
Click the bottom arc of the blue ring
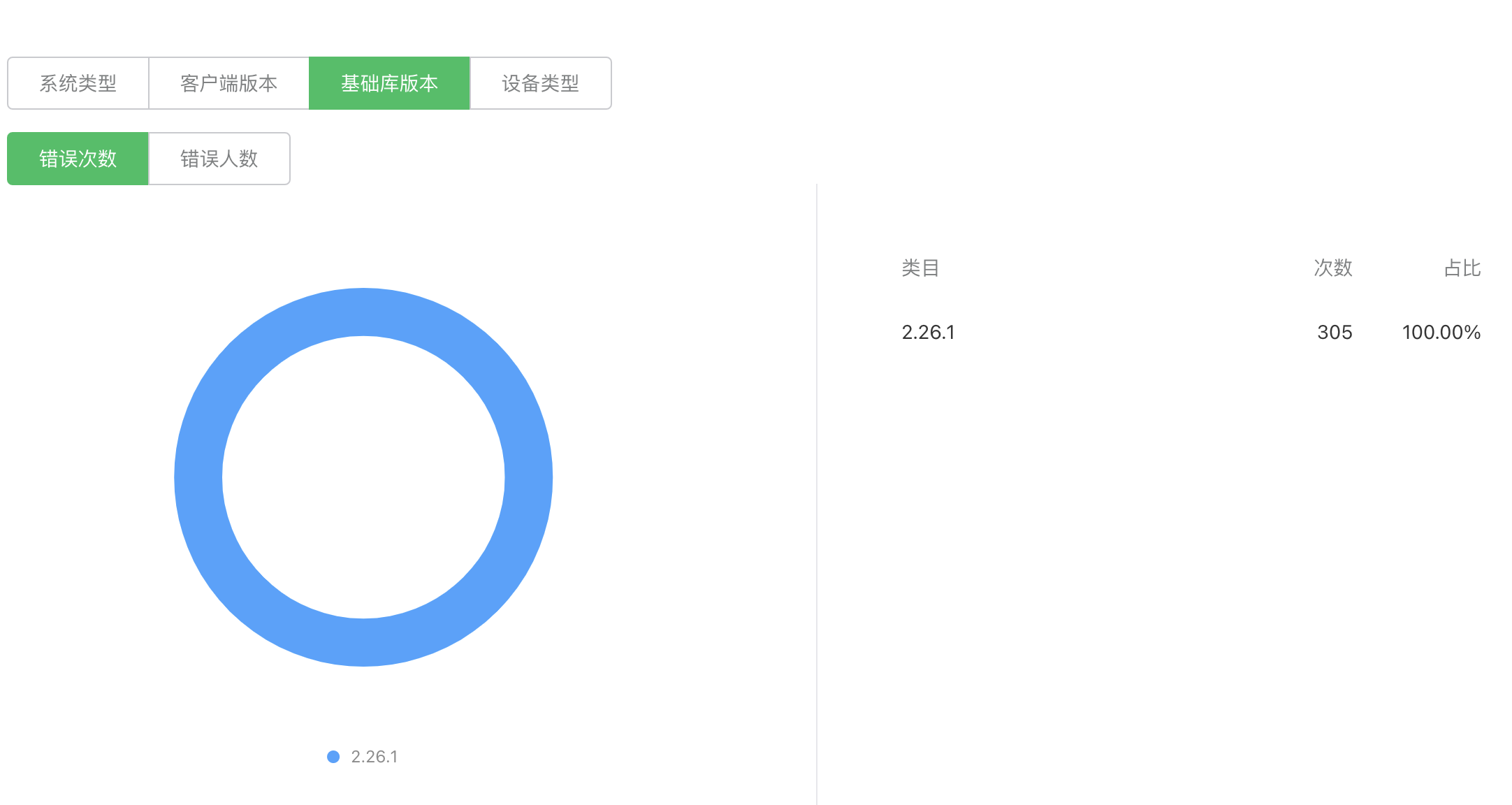[x=363, y=642]
